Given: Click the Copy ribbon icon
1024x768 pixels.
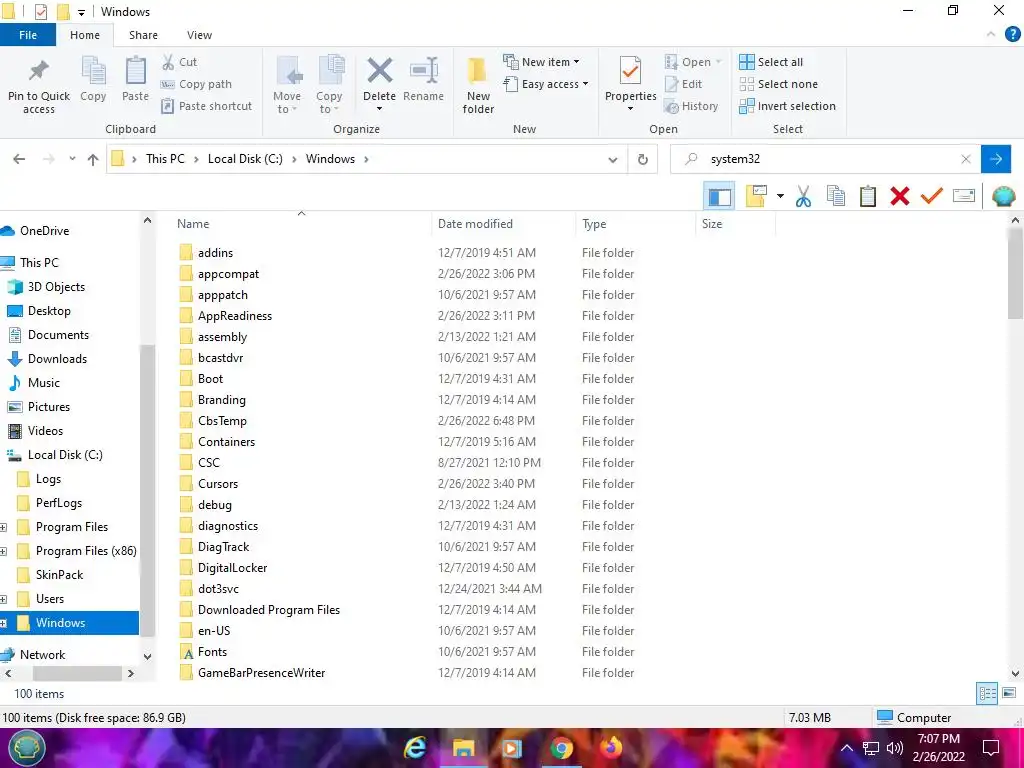Looking at the screenshot, I should pyautogui.click(x=93, y=71).
